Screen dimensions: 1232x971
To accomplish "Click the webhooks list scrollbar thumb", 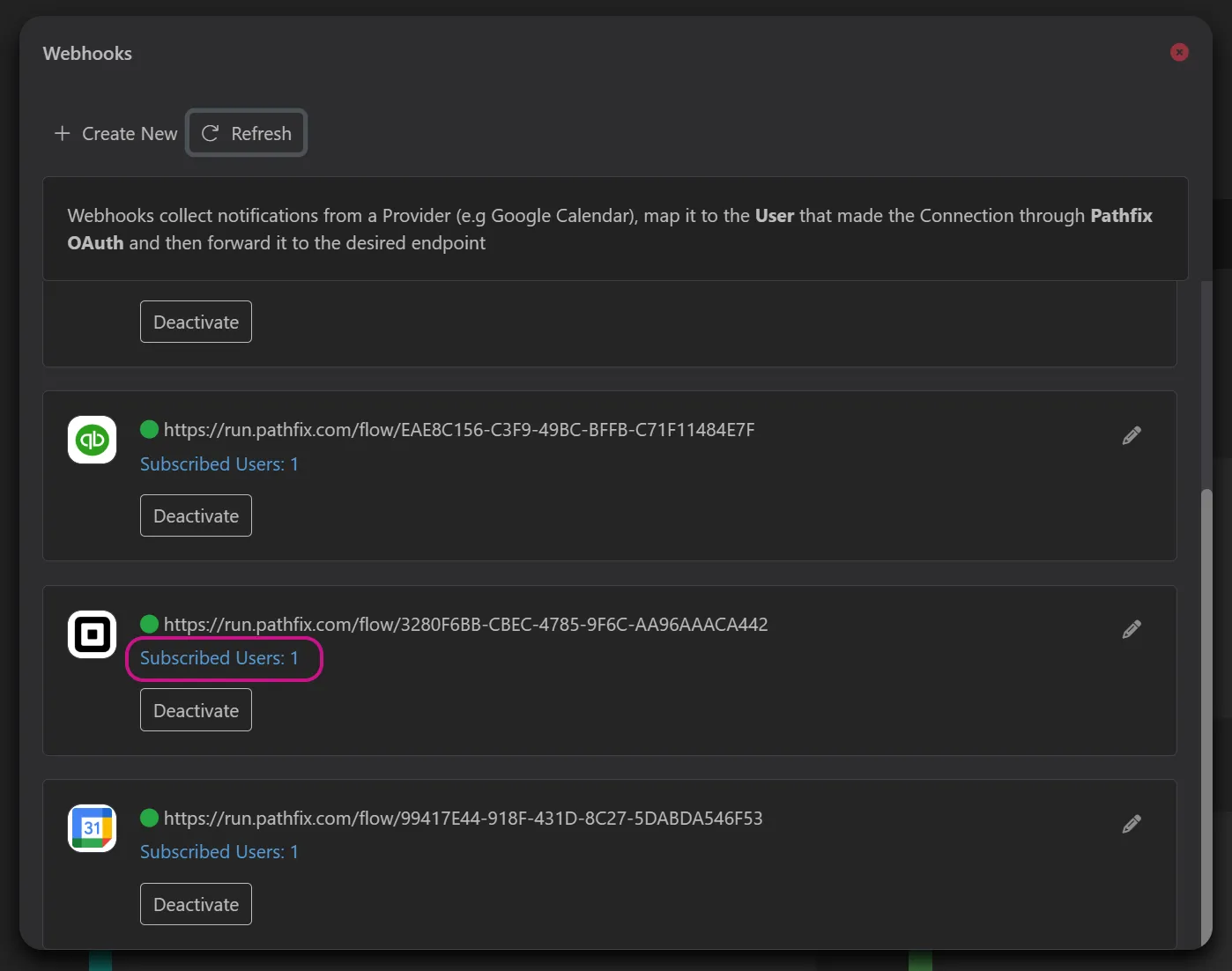I will 1206,718.
